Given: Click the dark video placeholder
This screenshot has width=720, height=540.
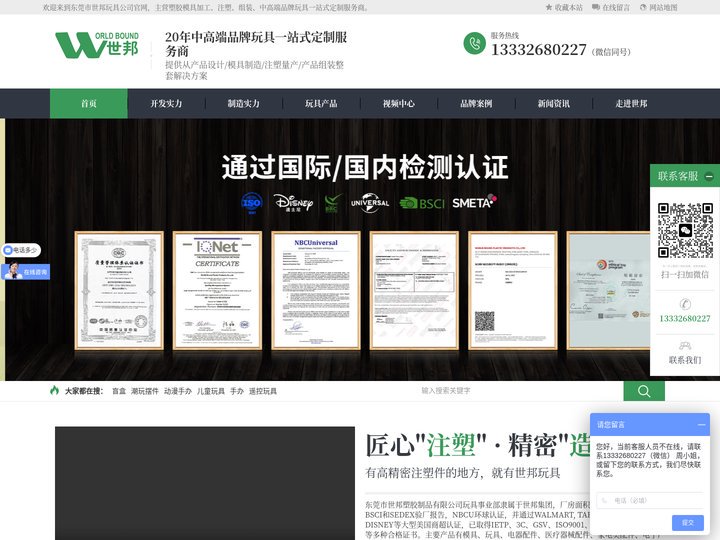Looking at the screenshot, I should [205, 483].
